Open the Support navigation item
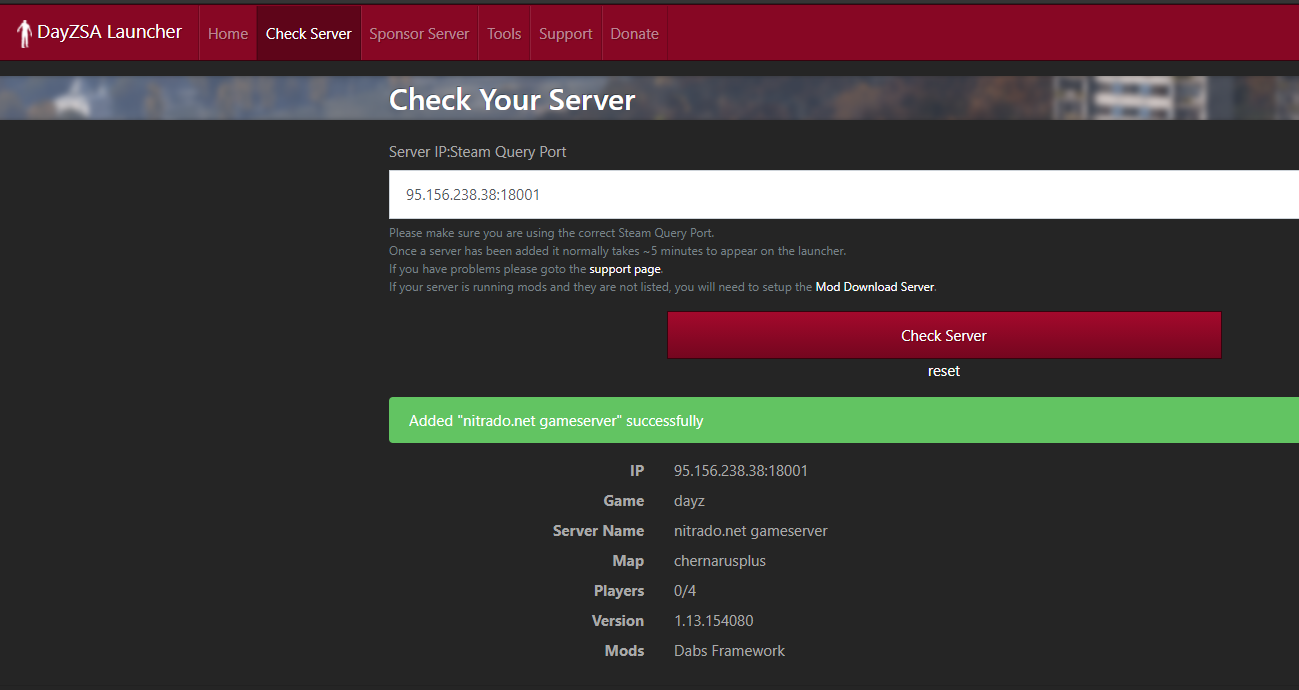The image size is (1299, 690). point(565,33)
